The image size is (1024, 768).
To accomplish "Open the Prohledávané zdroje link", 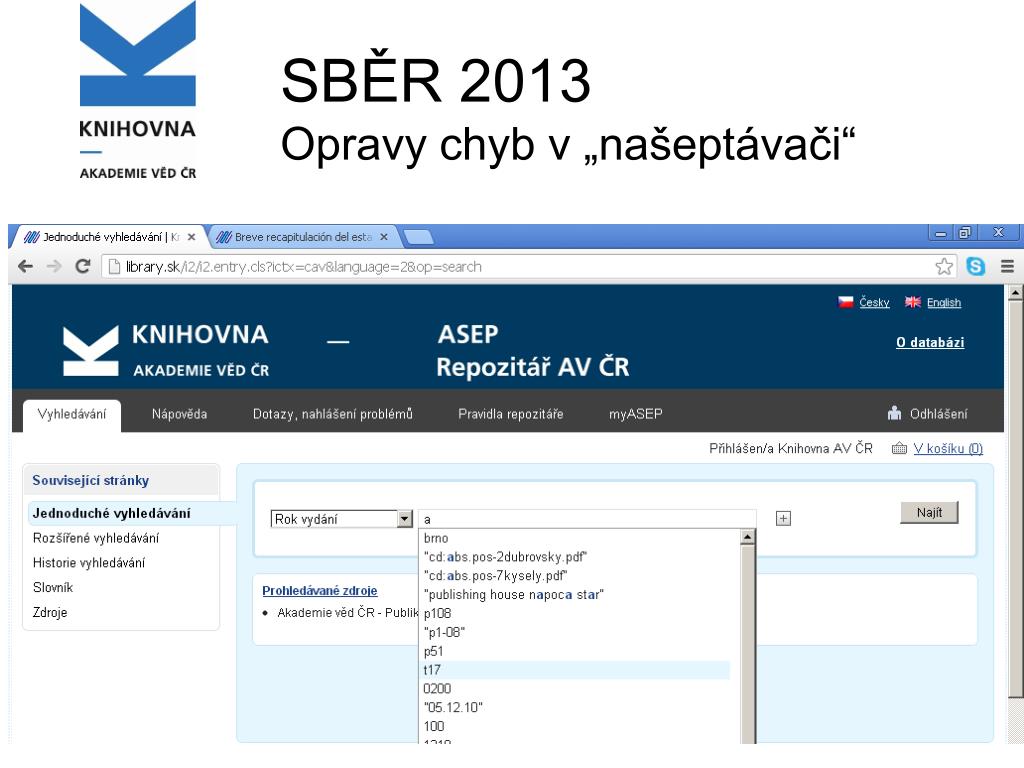I will 320,591.
